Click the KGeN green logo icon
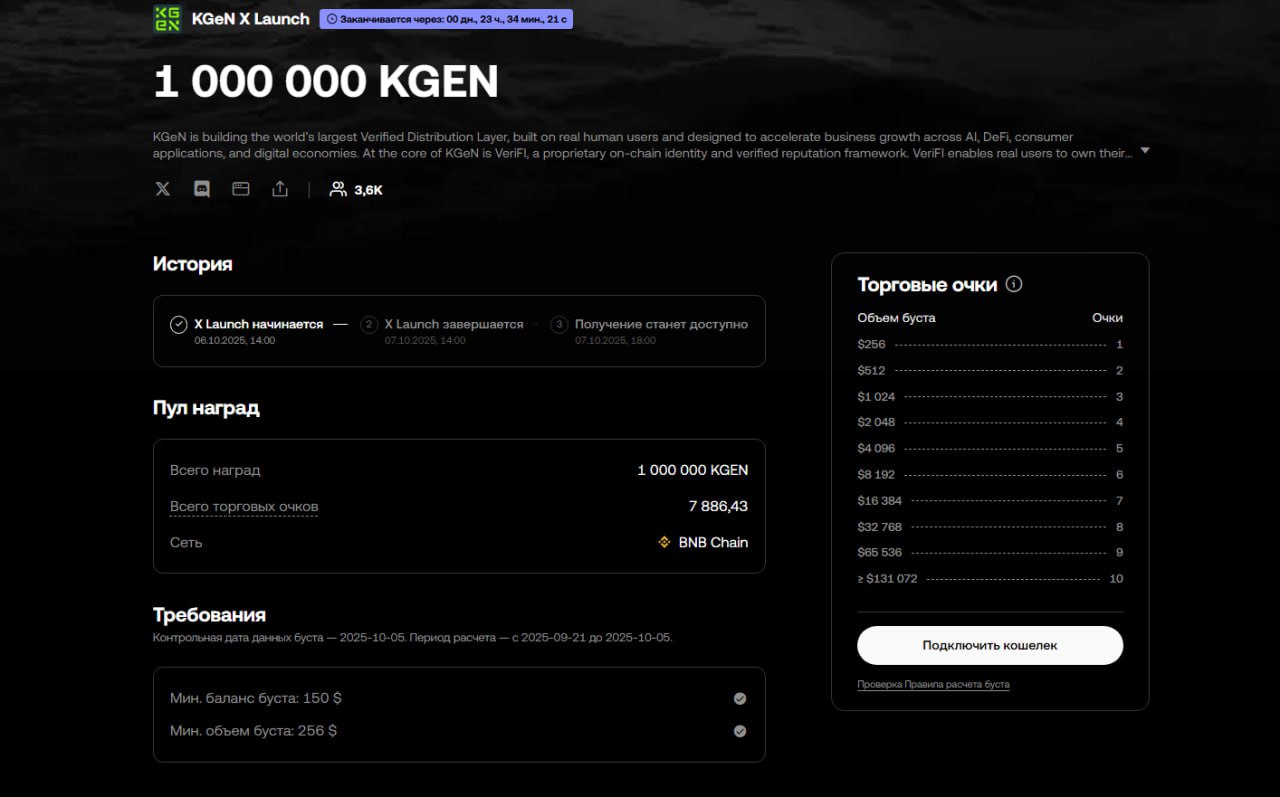The image size is (1280, 797). click(167, 18)
